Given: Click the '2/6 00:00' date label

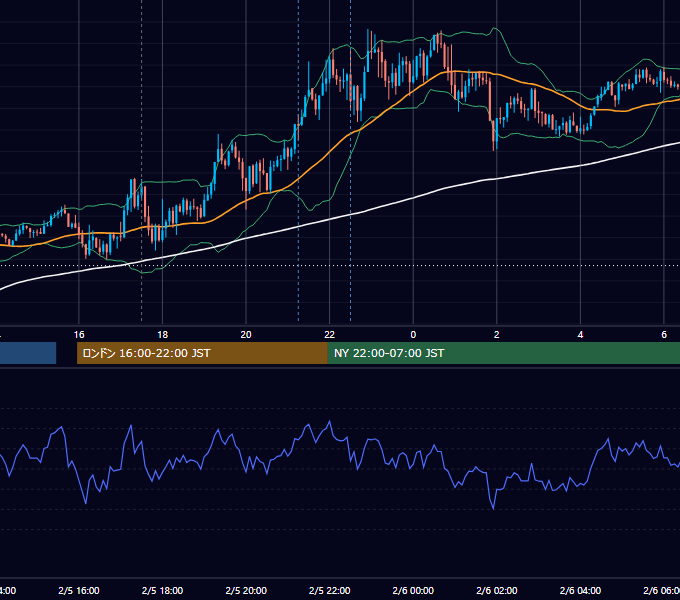Looking at the screenshot, I should click(413, 590).
